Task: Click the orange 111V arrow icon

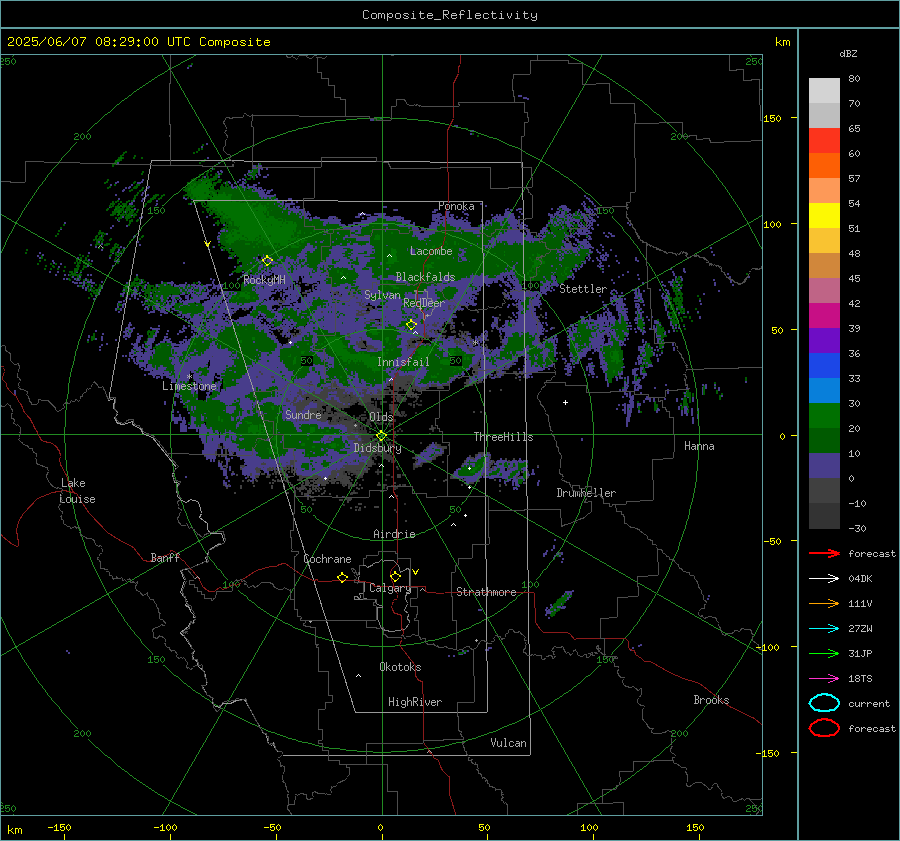Action: click(824, 603)
